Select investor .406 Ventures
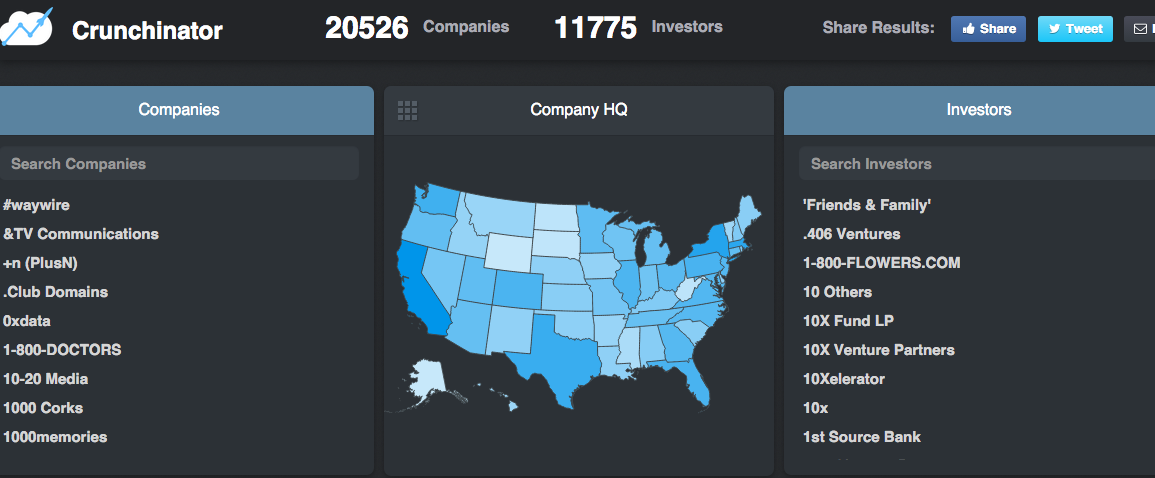Image resolution: width=1155 pixels, height=478 pixels. click(x=852, y=234)
